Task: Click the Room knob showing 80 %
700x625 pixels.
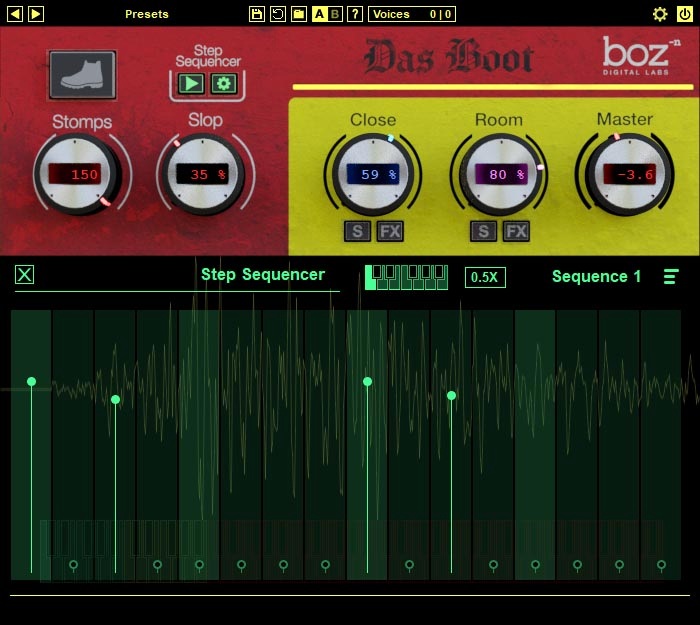Action: tap(501, 175)
